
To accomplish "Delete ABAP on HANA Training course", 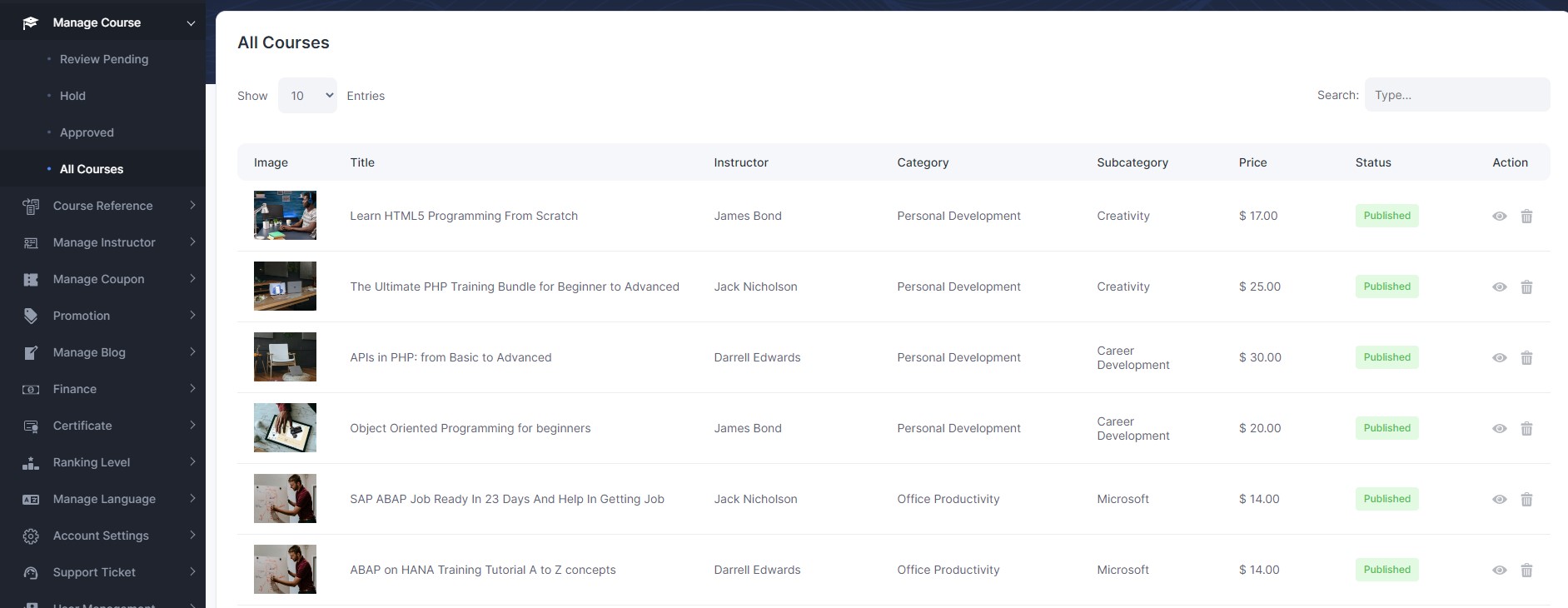I will (x=1526, y=571).
